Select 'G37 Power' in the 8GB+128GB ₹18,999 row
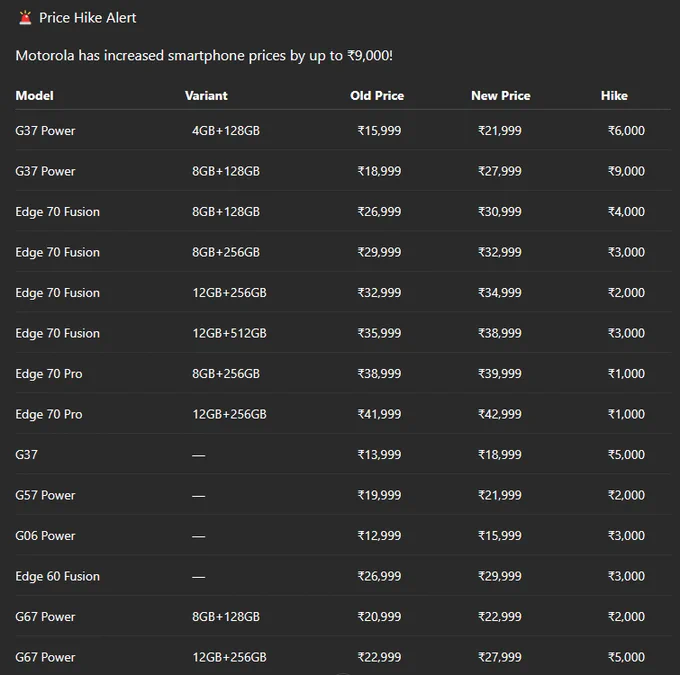This screenshot has height=675, width=680. [45, 171]
